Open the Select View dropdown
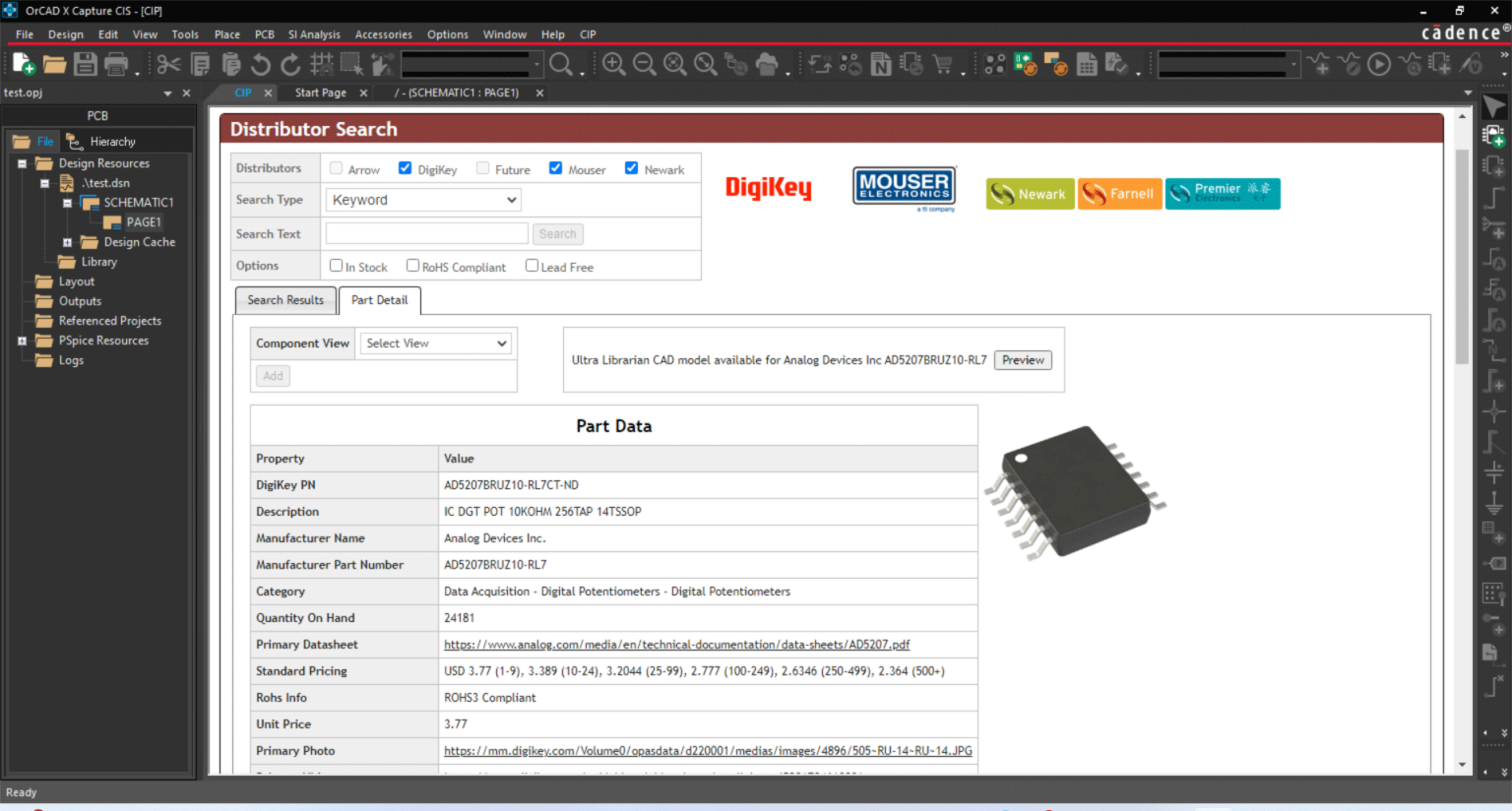The image size is (1512, 811). 436,343
